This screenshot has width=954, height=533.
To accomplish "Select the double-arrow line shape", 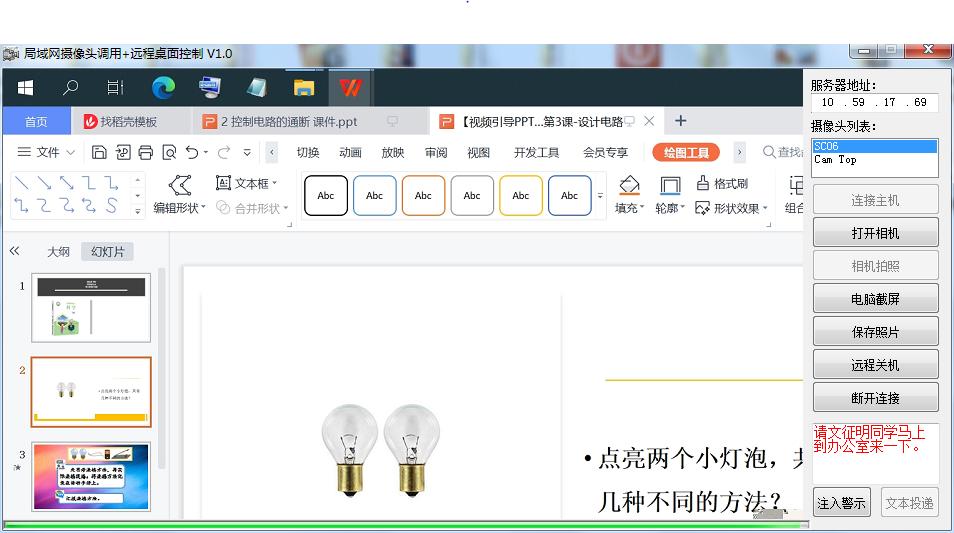I will (66, 183).
